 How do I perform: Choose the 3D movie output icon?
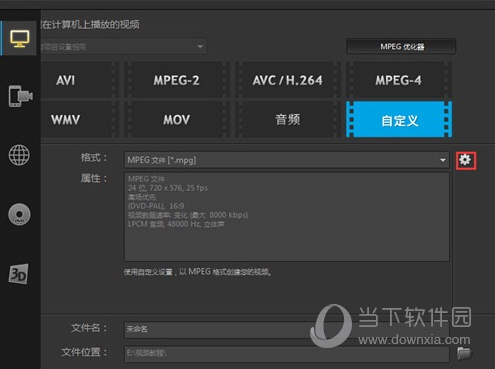(x=19, y=274)
